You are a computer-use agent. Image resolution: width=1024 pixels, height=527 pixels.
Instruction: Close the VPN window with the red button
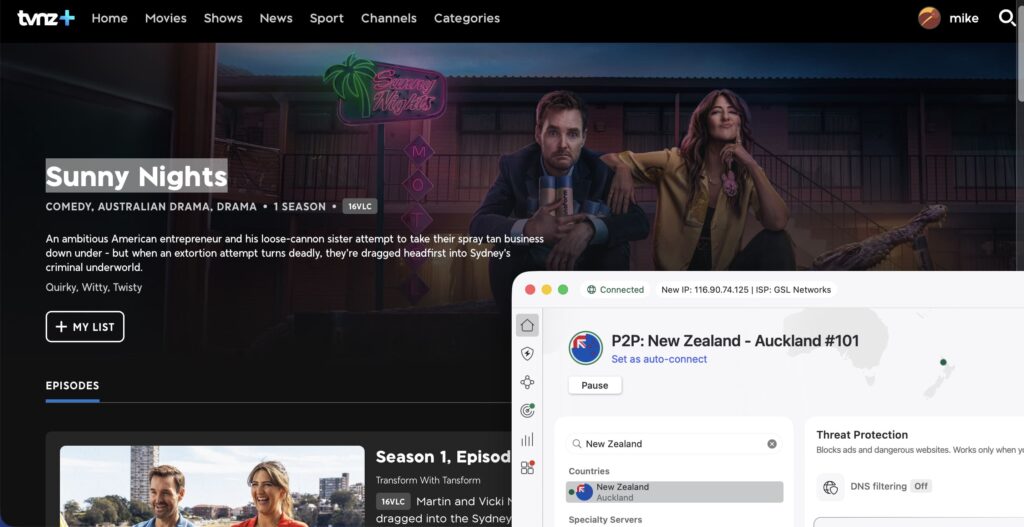point(530,290)
